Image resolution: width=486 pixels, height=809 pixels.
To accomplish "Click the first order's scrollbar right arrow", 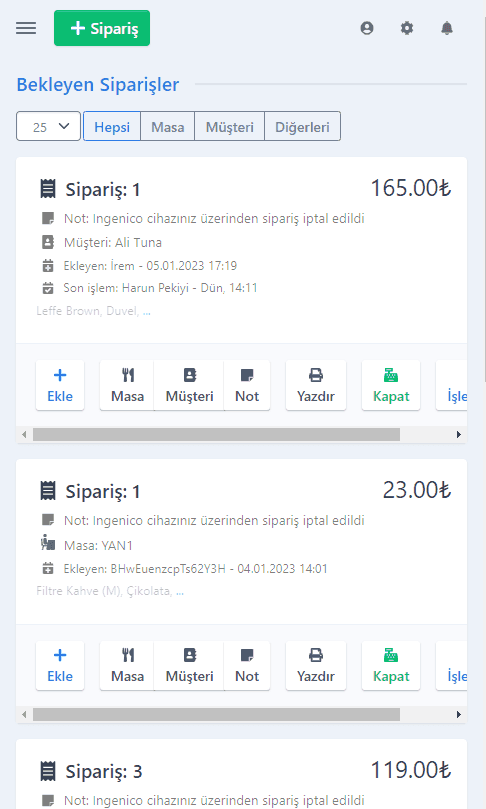I will tap(459, 434).
